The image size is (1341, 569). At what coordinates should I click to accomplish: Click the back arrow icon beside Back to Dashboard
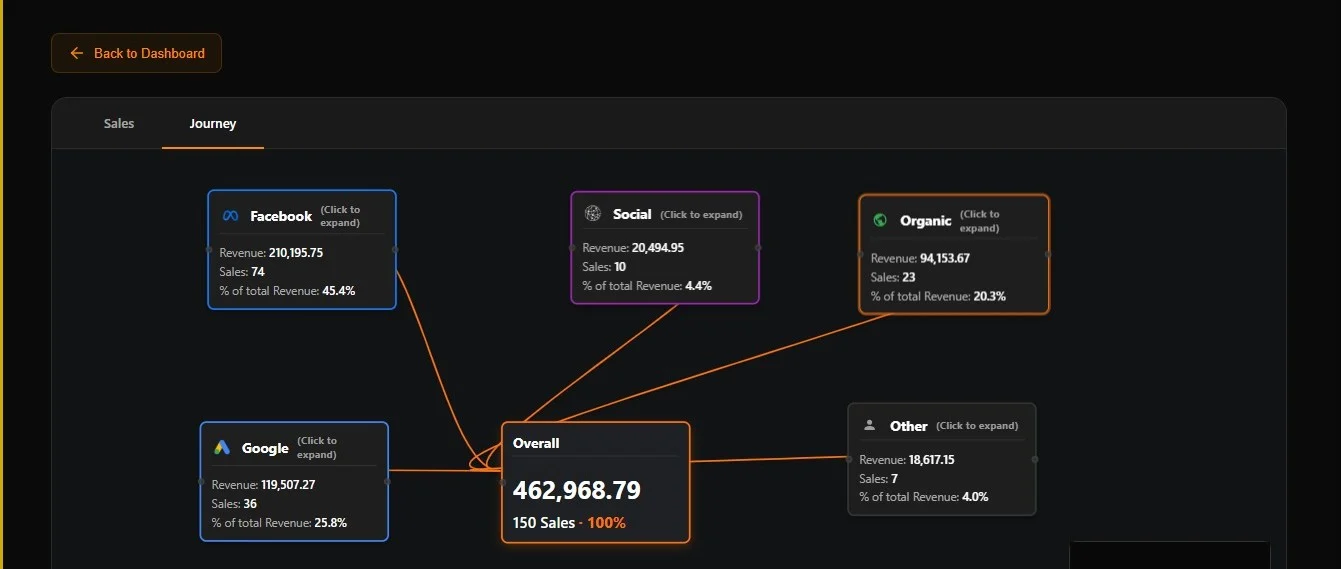(76, 53)
